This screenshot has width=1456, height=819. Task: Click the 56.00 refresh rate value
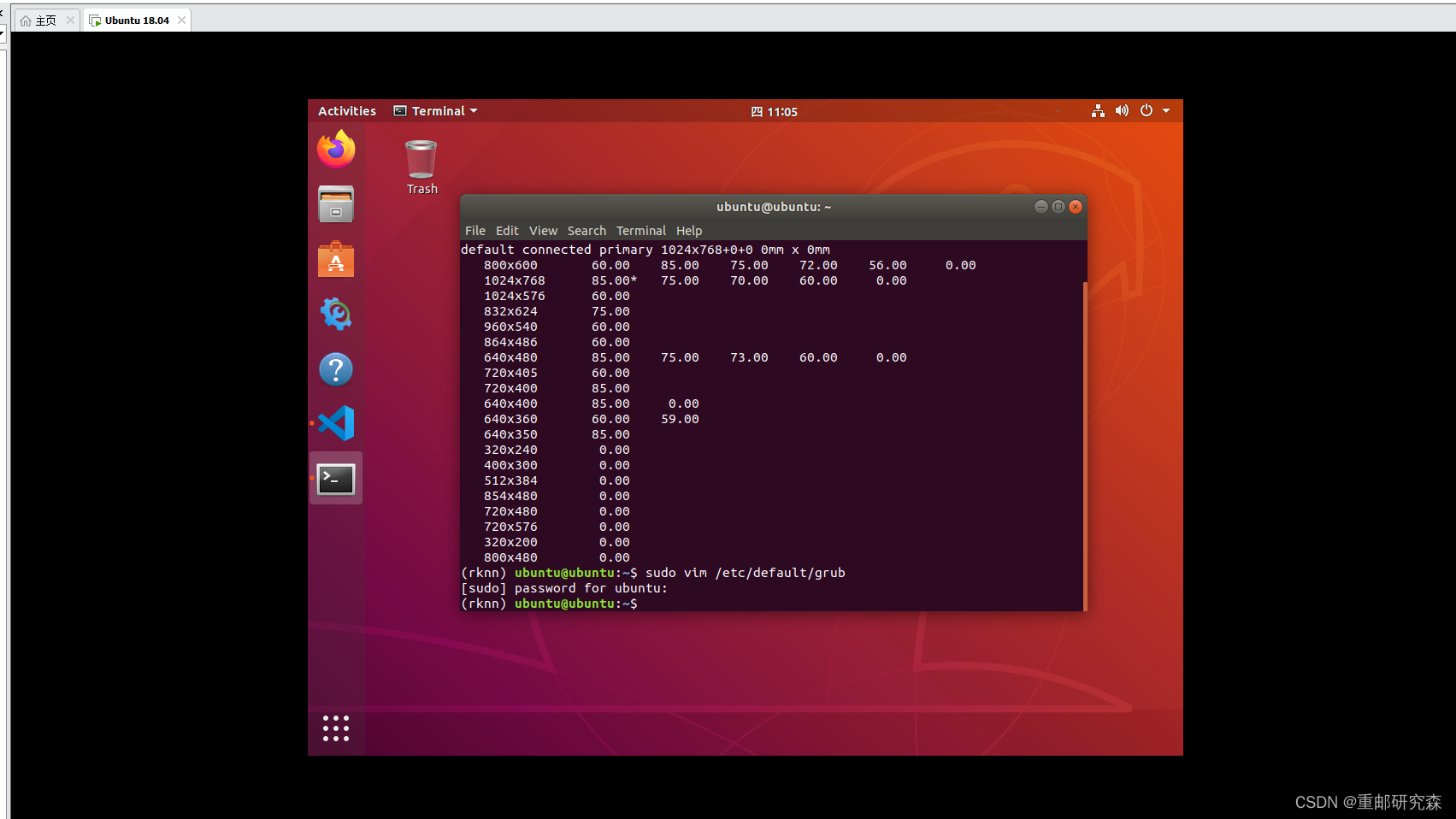click(887, 265)
